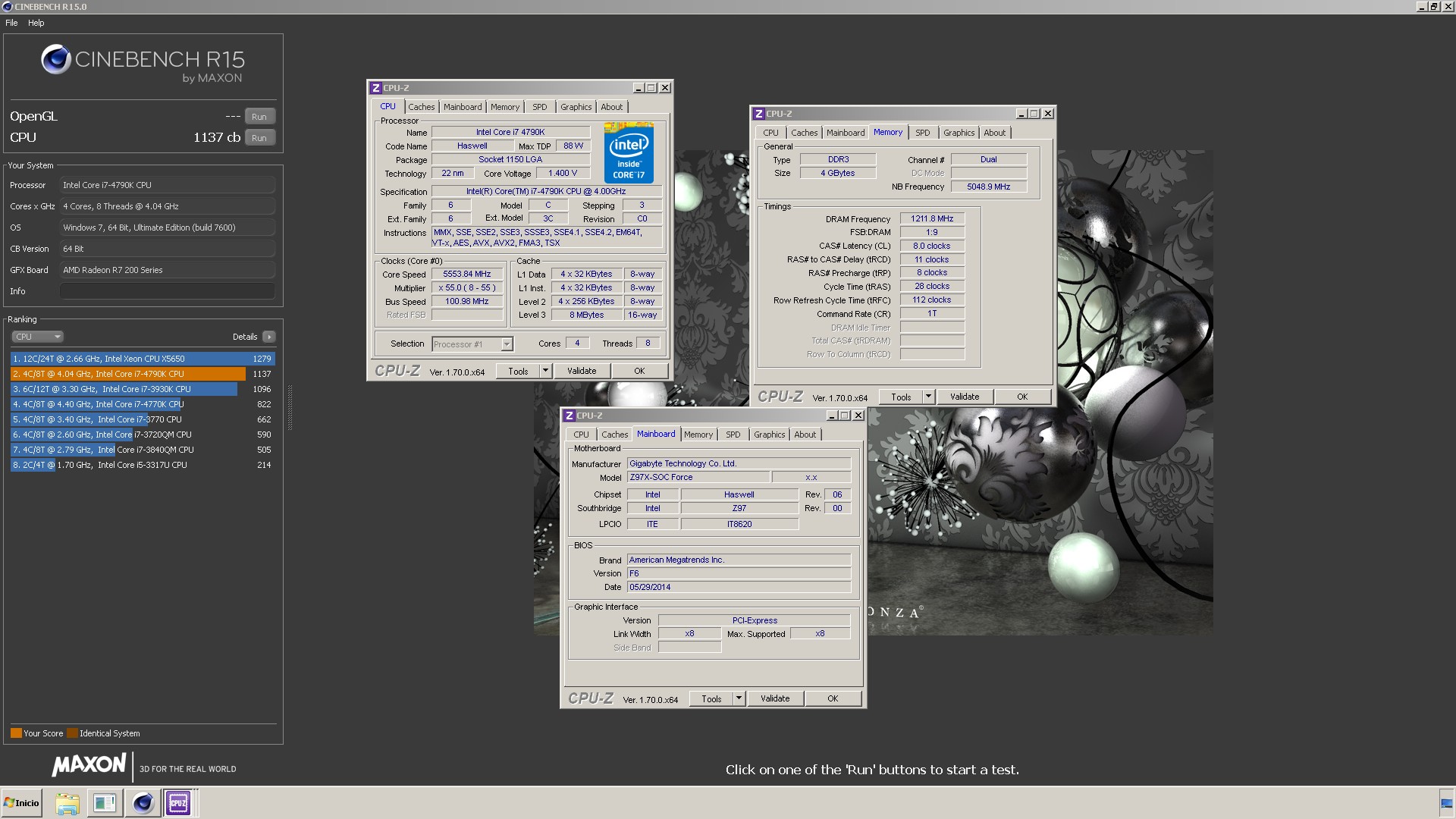Open the Processor #1 selection dropdown
This screenshot has width=1456, height=819.
[472, 344]
